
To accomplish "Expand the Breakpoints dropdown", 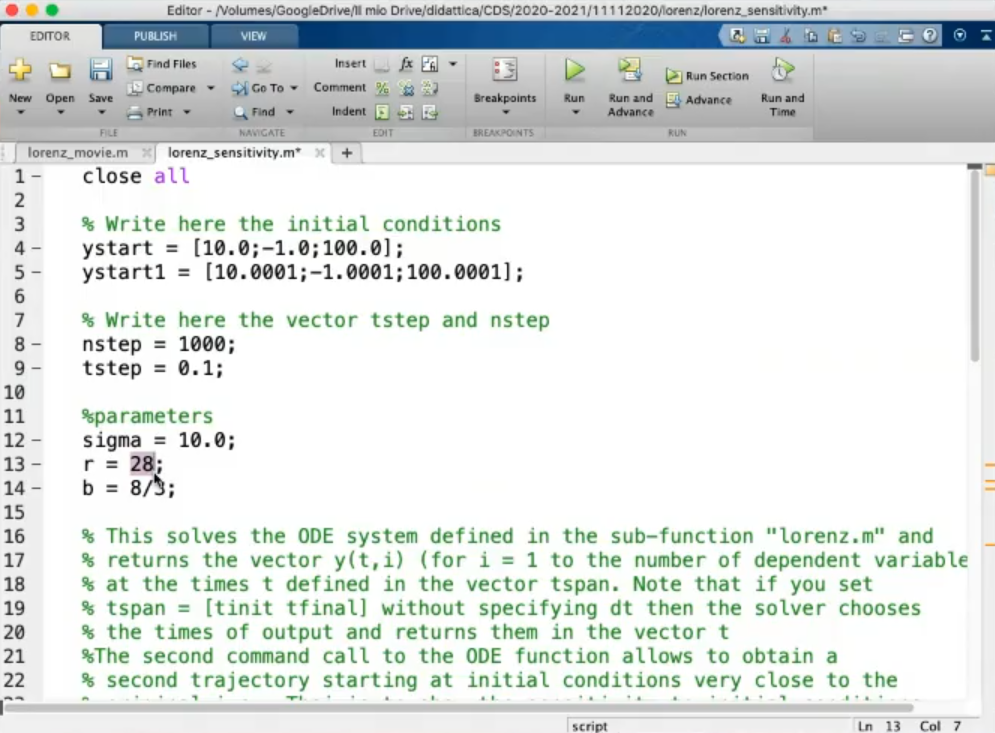I will tap(505, 112).
